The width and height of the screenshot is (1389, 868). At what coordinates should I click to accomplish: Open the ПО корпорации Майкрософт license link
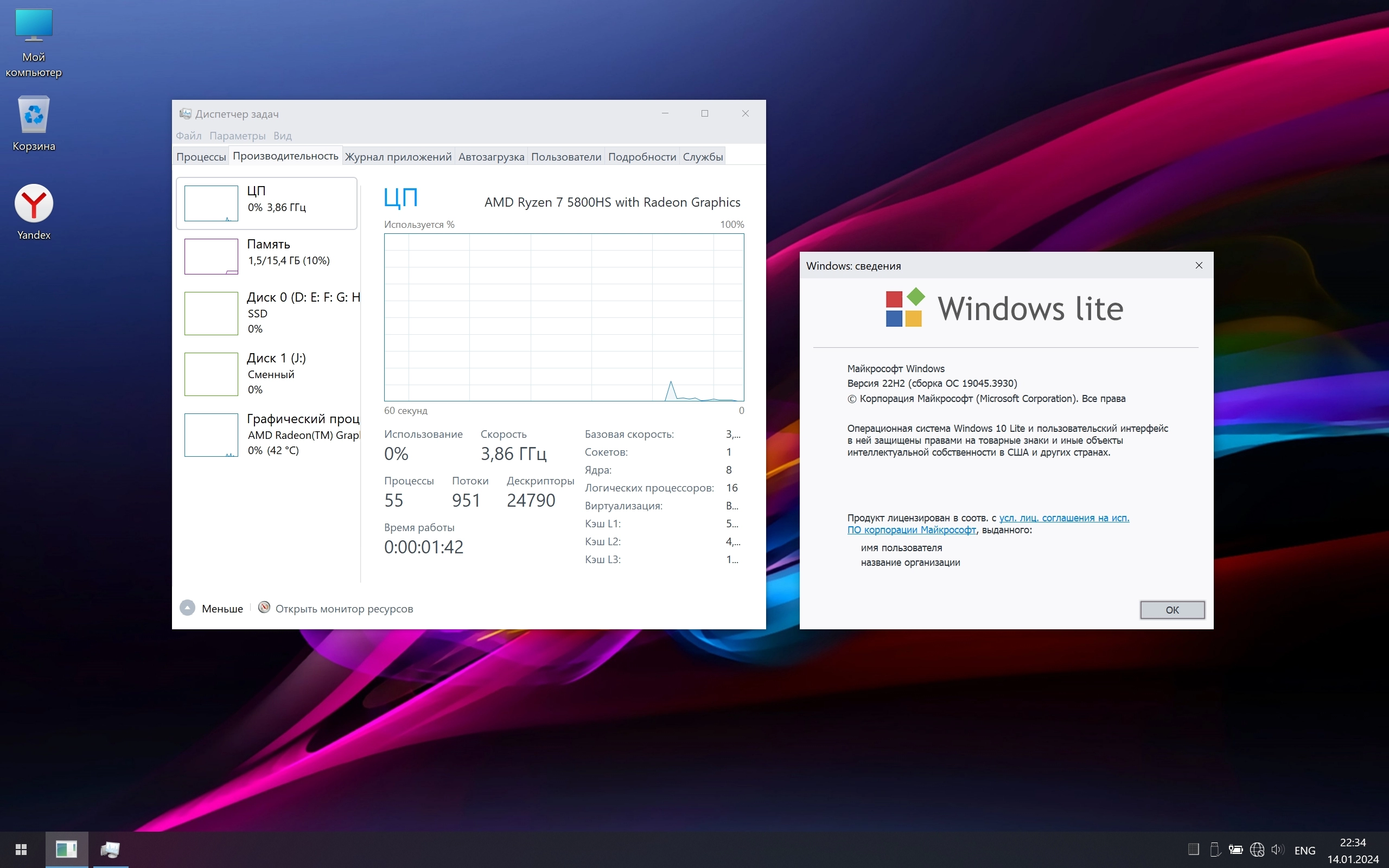(x=911, y=530)
